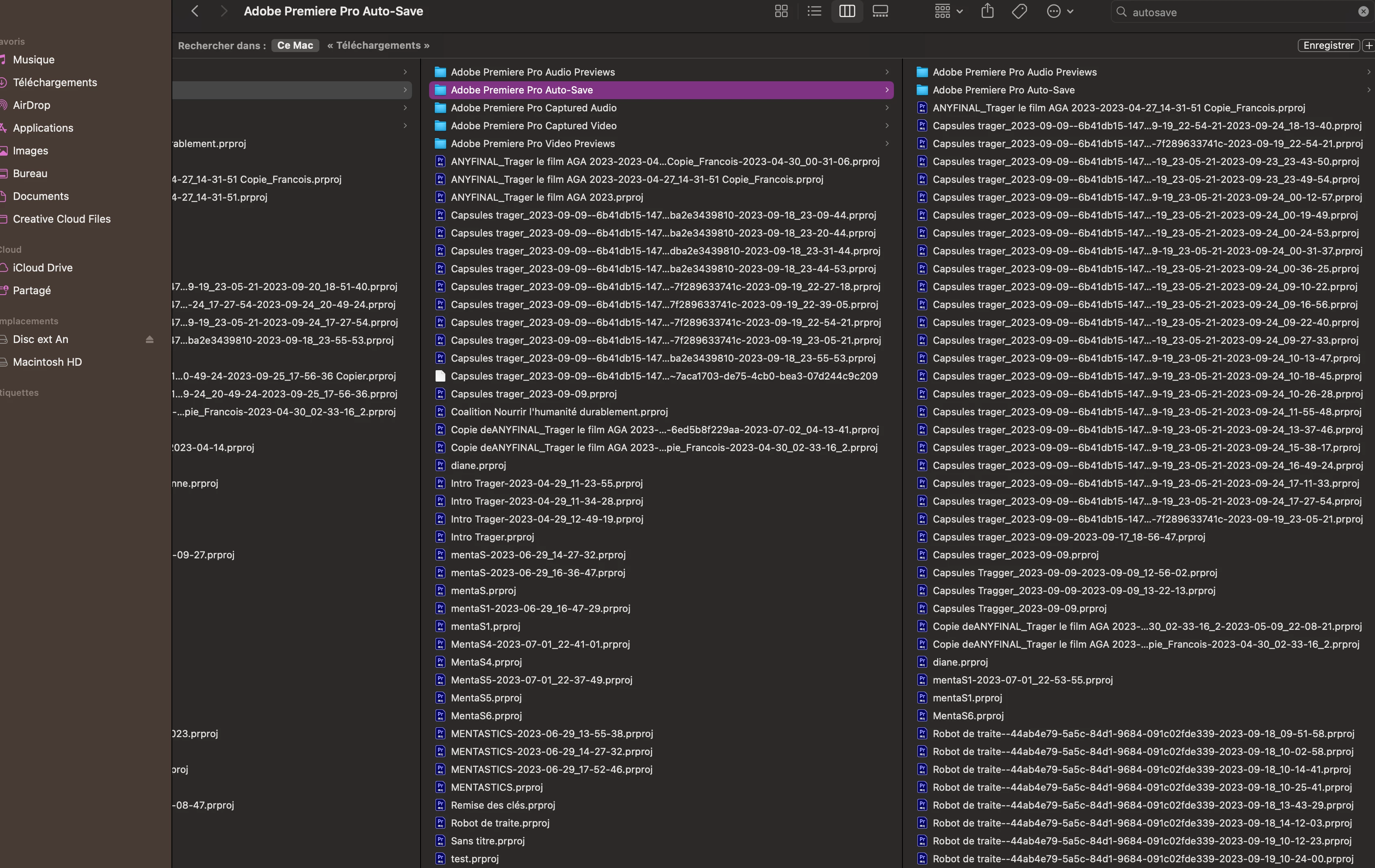Open iCloud Drive in the sidebar
The height and width of the screenshot is (868, 1375).
[42, 268]
